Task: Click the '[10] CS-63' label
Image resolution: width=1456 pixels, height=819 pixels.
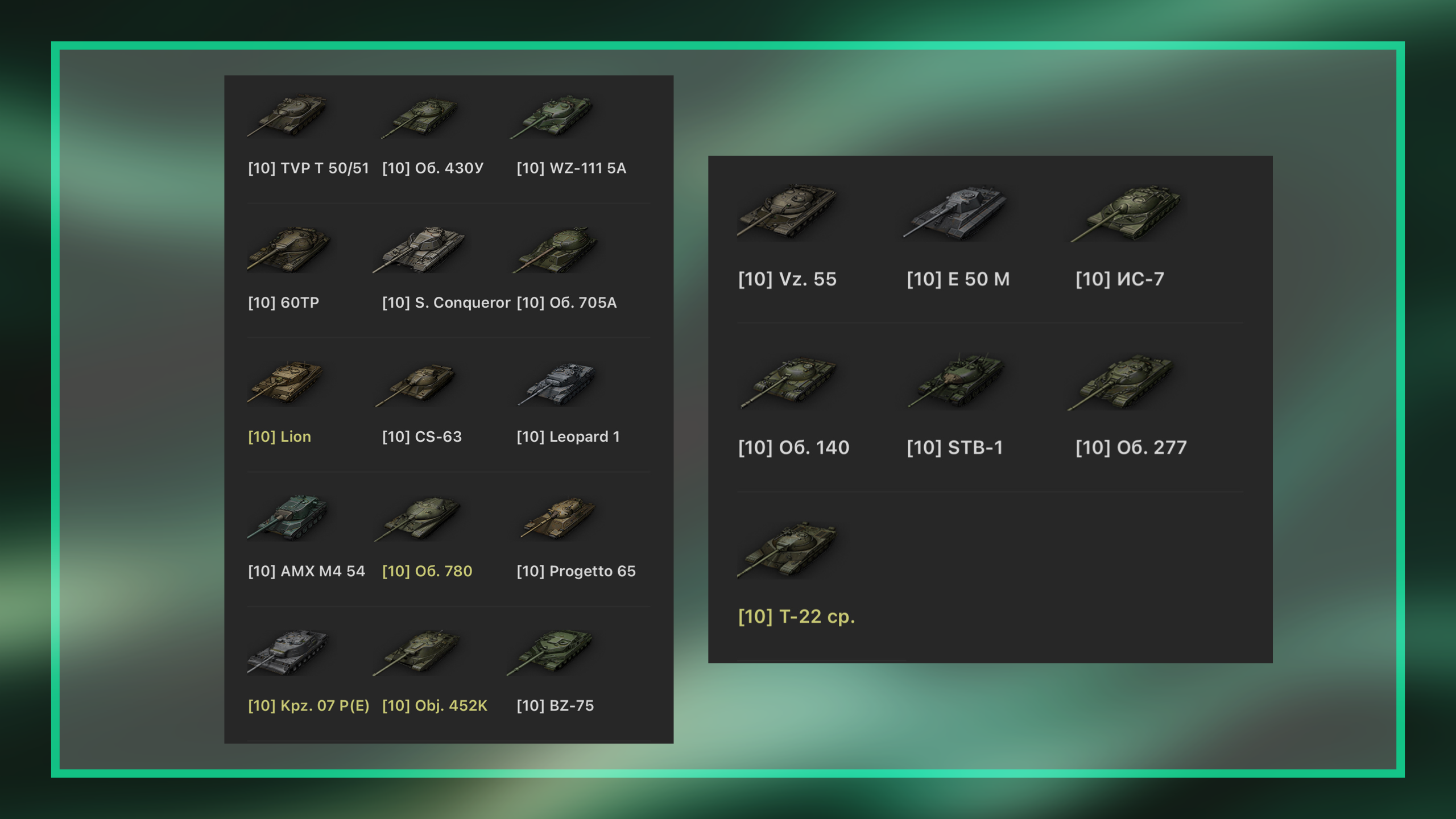Action: (x=421, y=437)
